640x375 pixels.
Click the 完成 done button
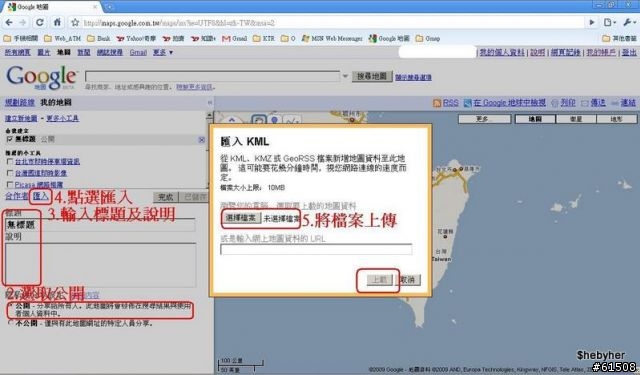point(165,197)
